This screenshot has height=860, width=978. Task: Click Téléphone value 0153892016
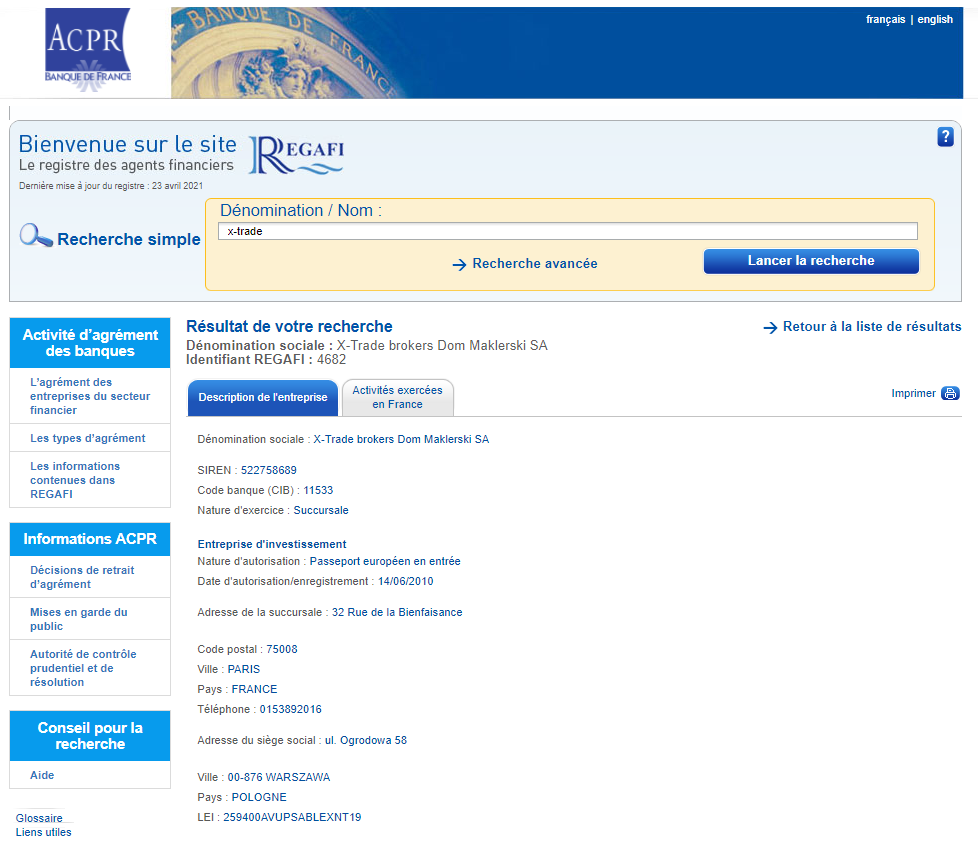[x=291, y=709]
